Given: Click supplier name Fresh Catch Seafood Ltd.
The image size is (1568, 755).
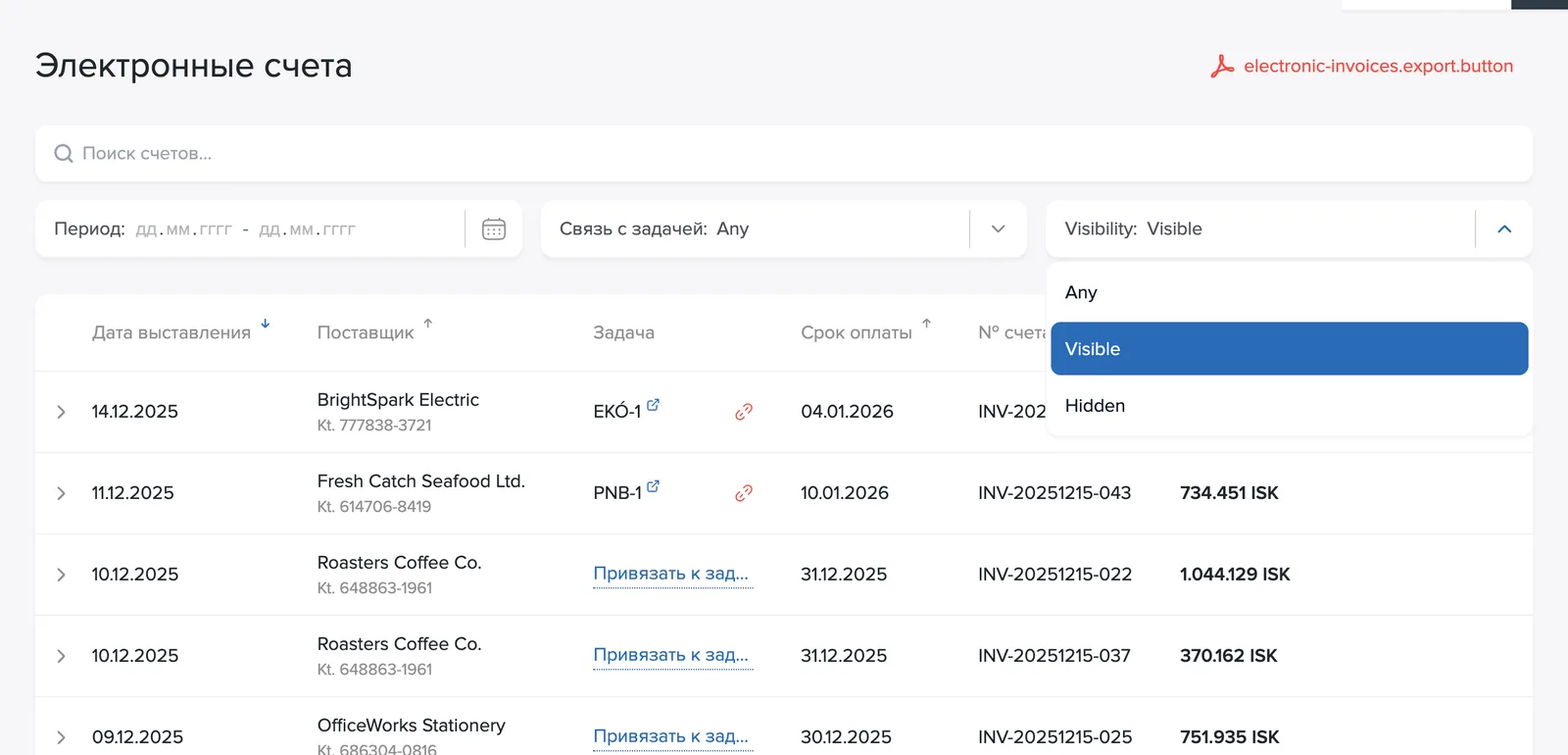Looking at the screenshot, I should [421, 481].
